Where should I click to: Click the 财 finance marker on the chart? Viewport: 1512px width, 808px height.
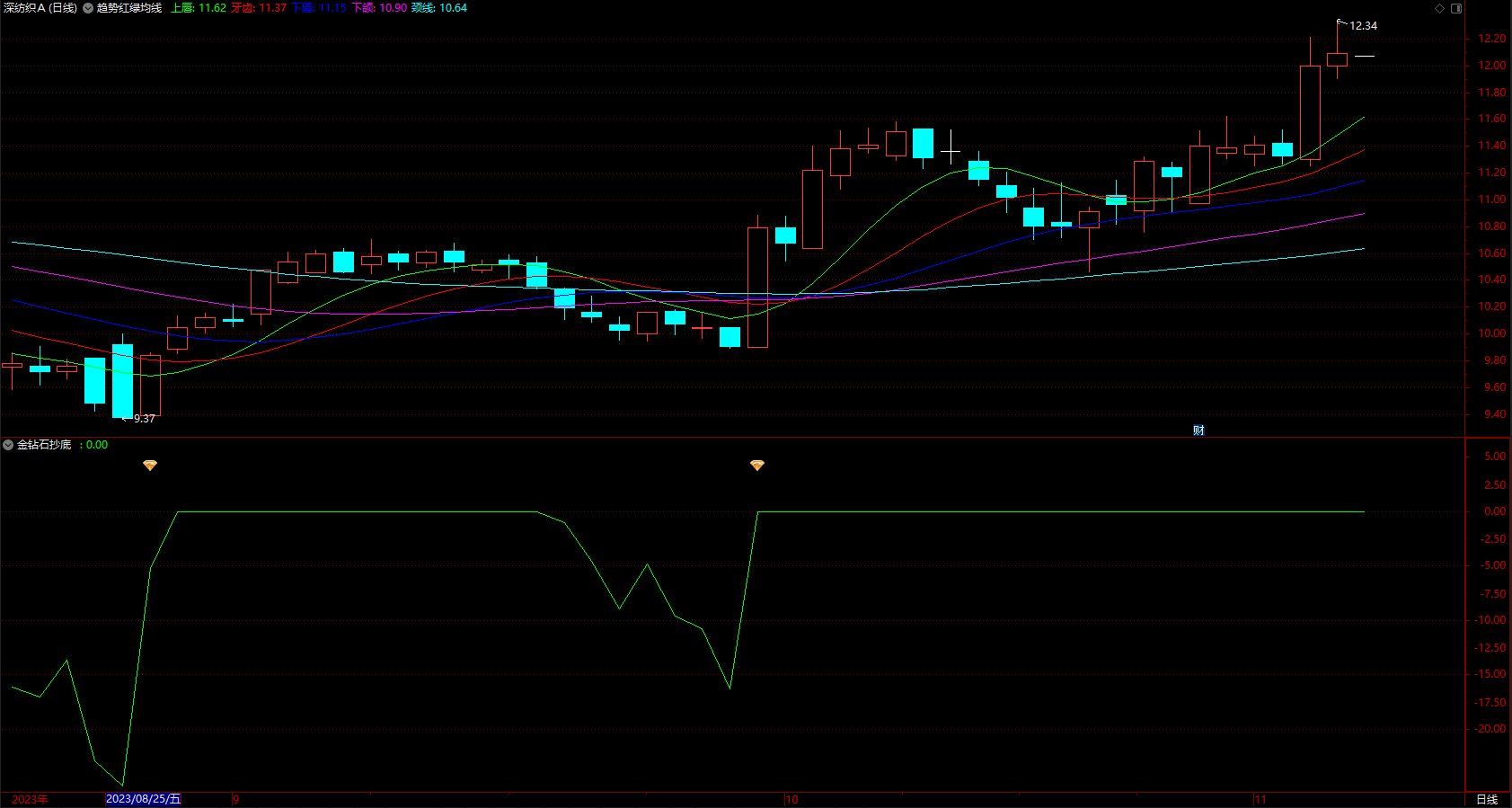[x=1198, y=431]
